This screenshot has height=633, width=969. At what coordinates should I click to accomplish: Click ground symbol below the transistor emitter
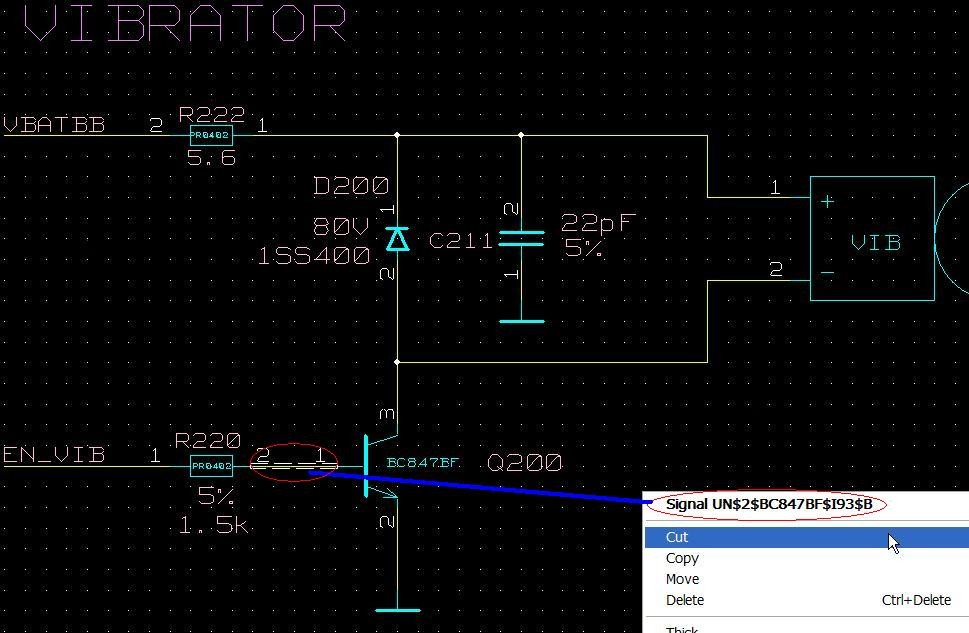397,608
